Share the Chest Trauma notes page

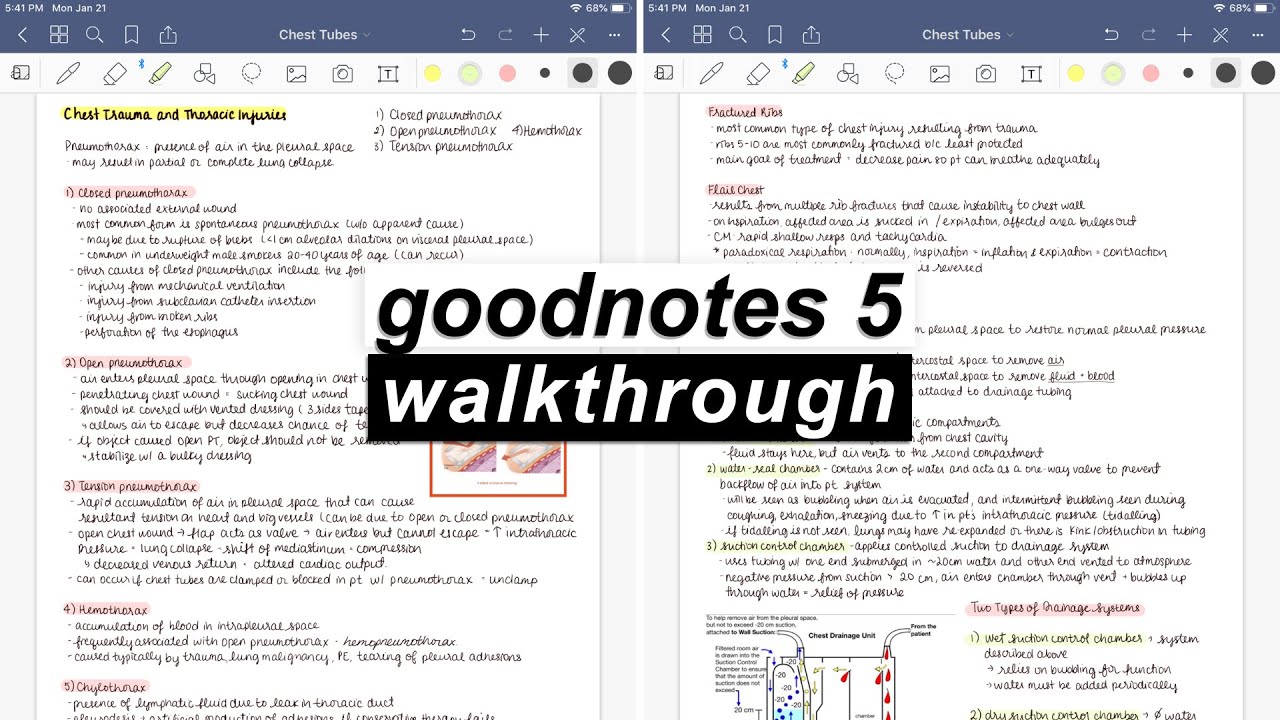(x=168, y=35)
